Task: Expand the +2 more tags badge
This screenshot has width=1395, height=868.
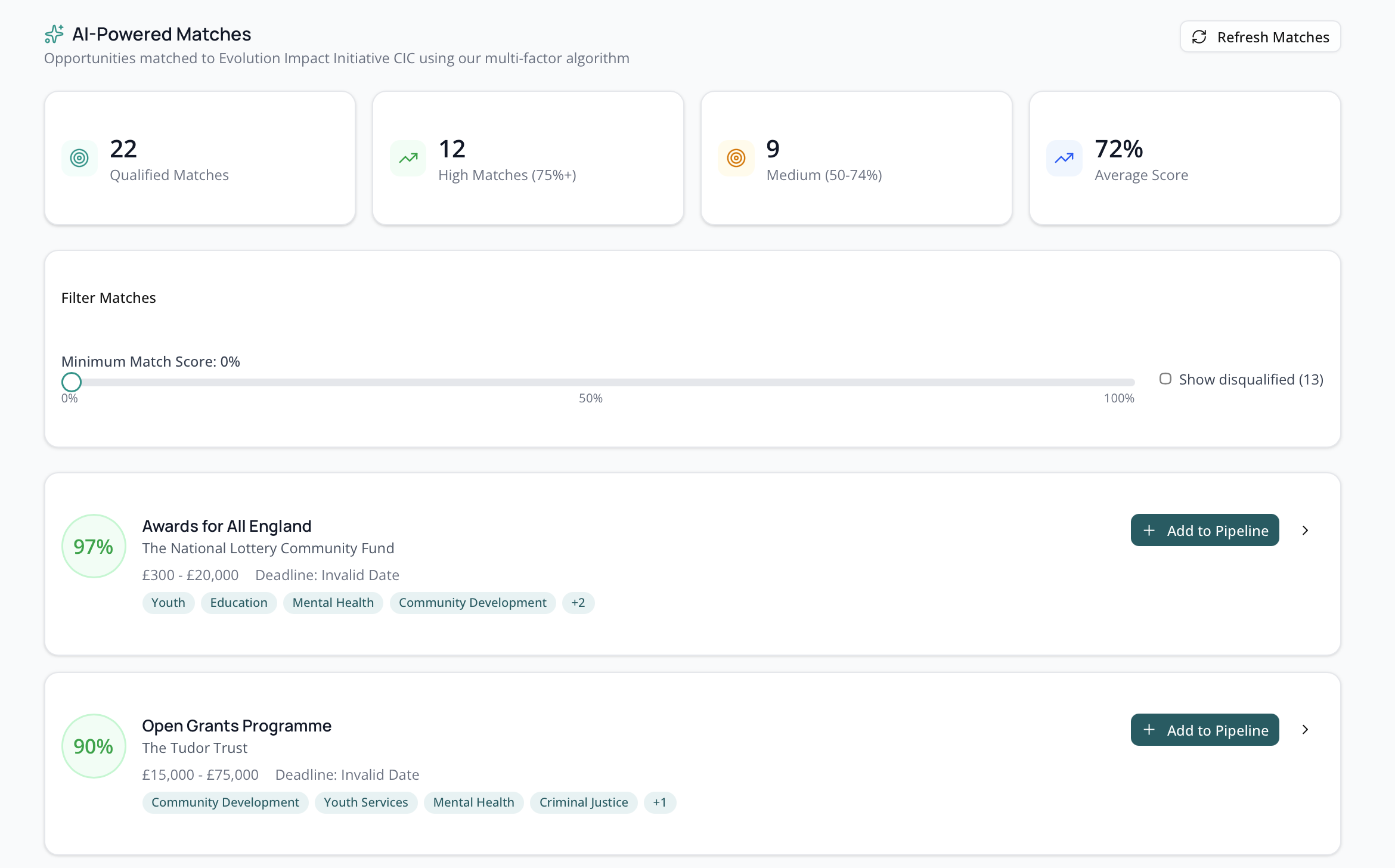Action: (x=578, y=603)
